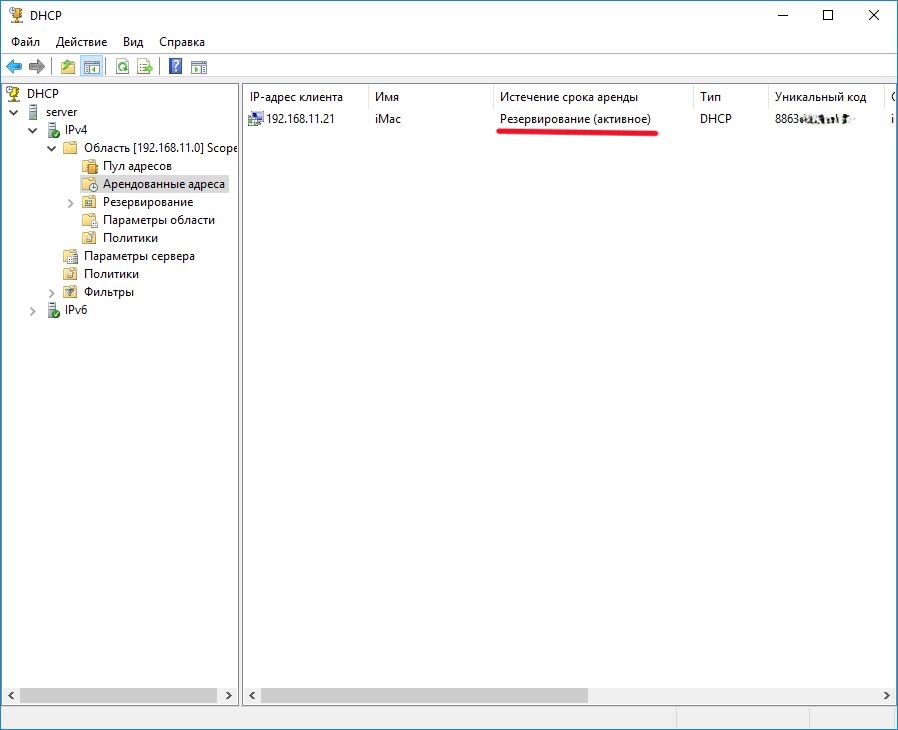Expand the Резервирование tree node

pyautogui.click(x=70, y=202)
